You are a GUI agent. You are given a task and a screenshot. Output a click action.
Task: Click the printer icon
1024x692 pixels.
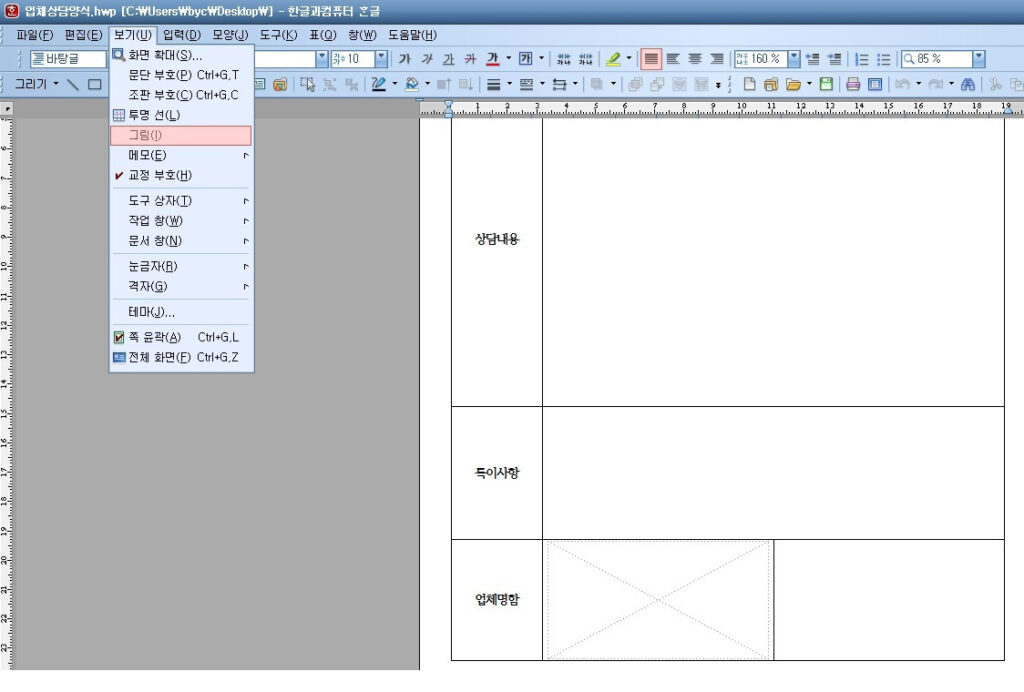(x=853, y=84)
